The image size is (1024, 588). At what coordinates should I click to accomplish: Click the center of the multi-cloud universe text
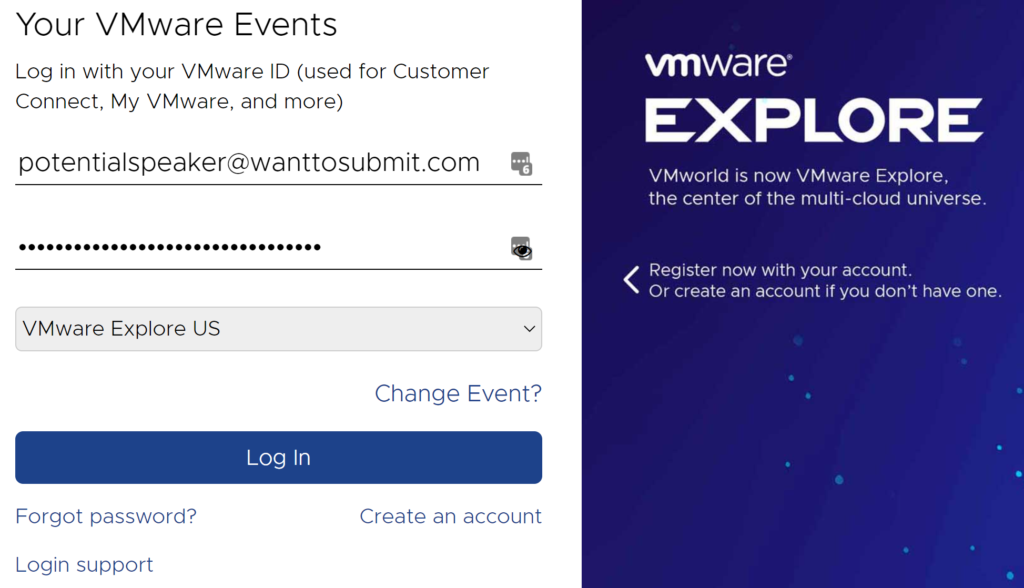(x=817, y=199)
